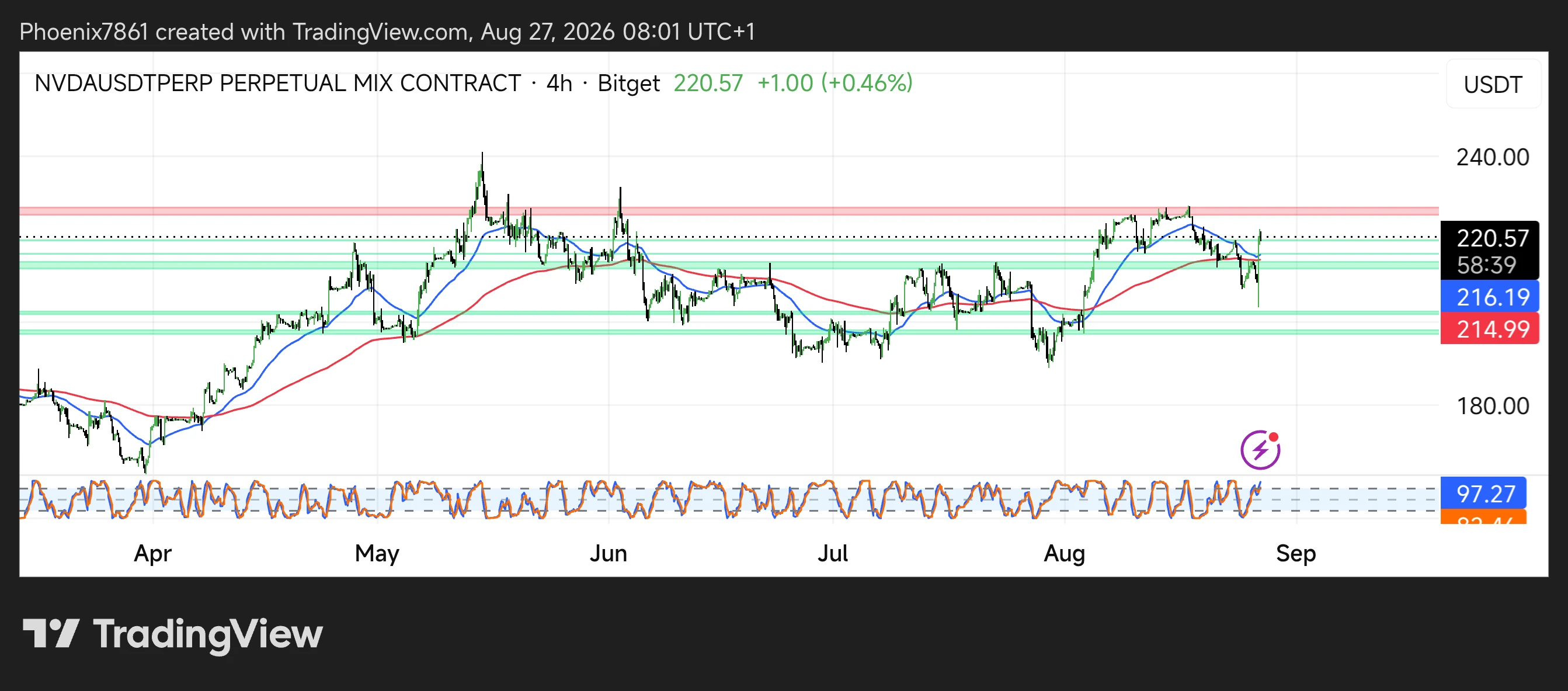Click the Aug label on time axis
Image resolution: width=1568 pixels, height=691 pixels.
pos(1065,553)
